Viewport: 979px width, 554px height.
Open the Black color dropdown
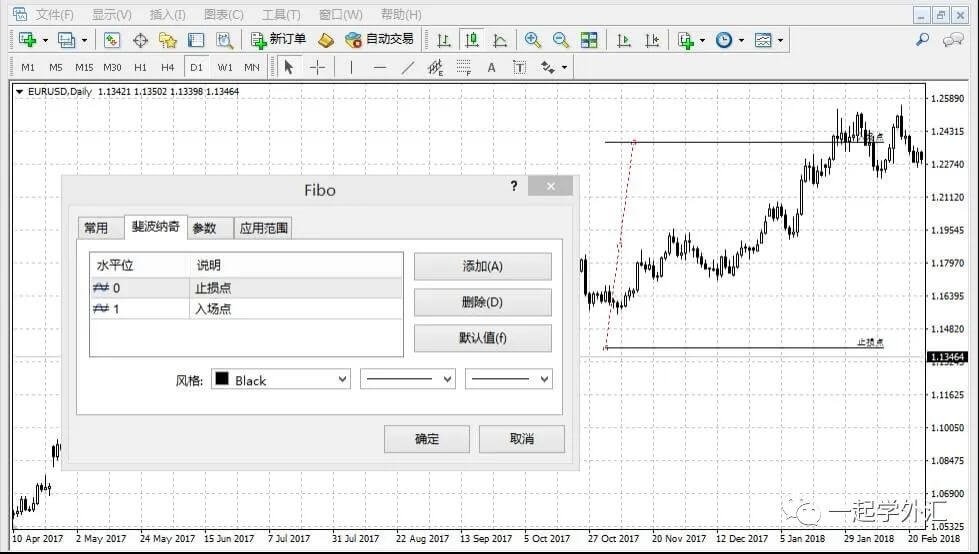(x=281, y=379)
